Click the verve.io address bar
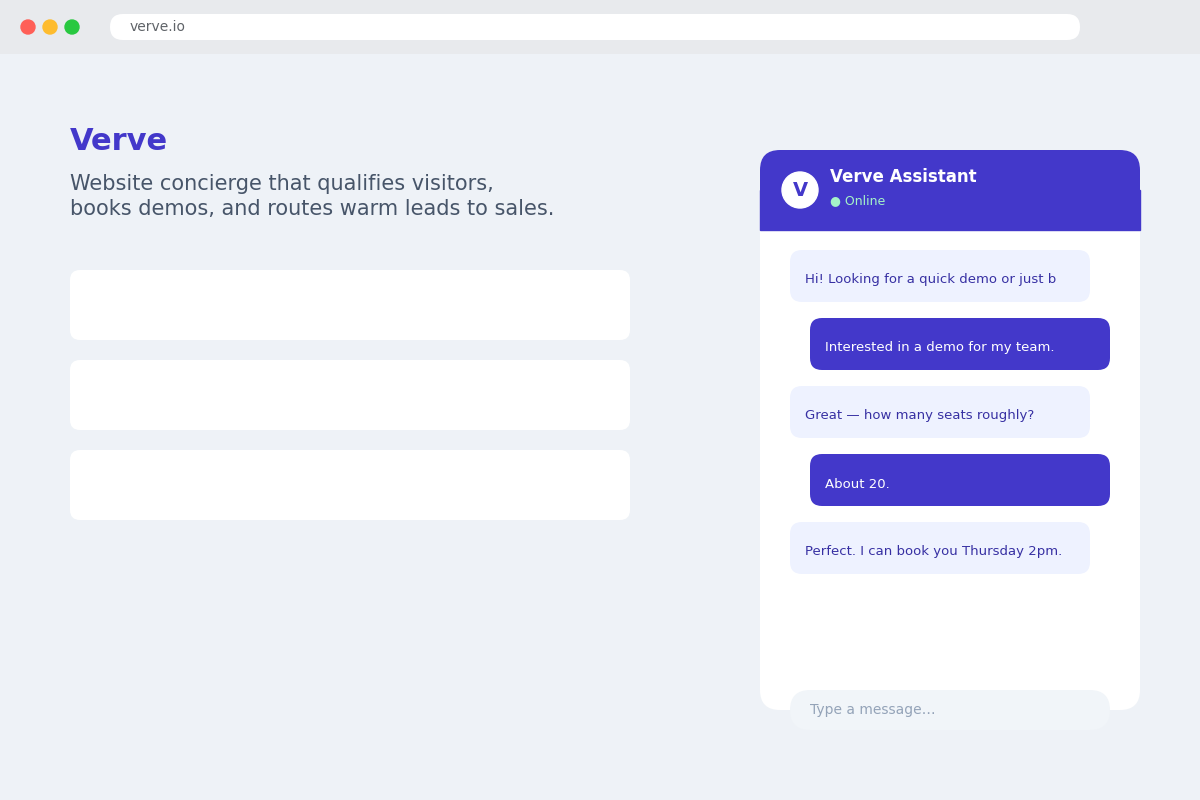 click(595, 27)
